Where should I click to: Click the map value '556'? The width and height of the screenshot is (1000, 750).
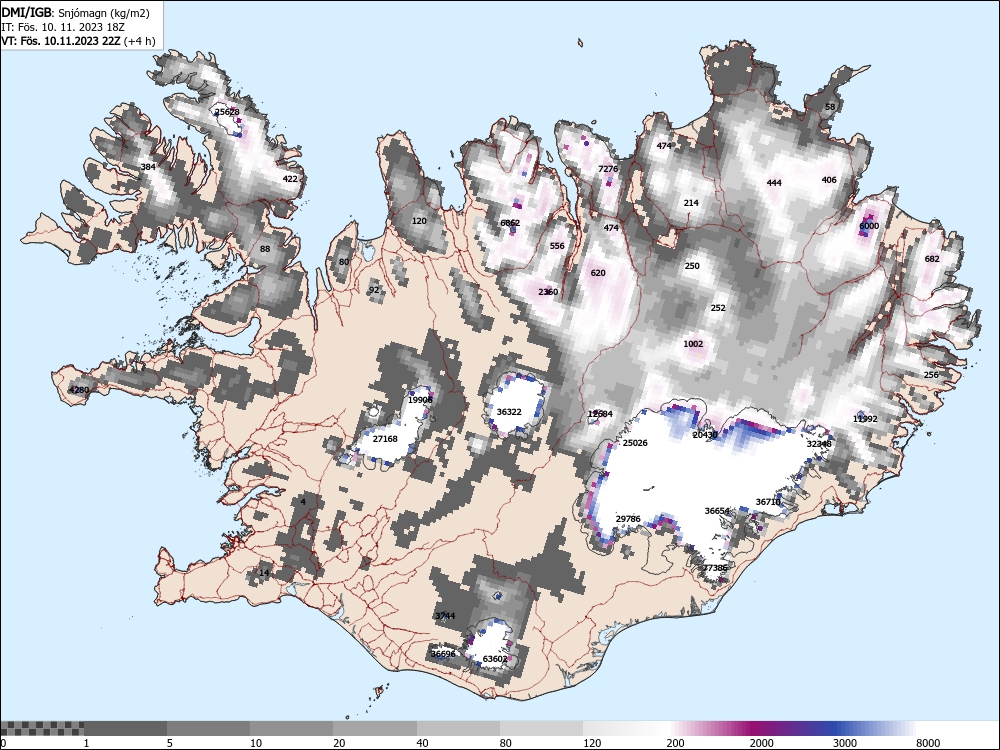(557, 246)
